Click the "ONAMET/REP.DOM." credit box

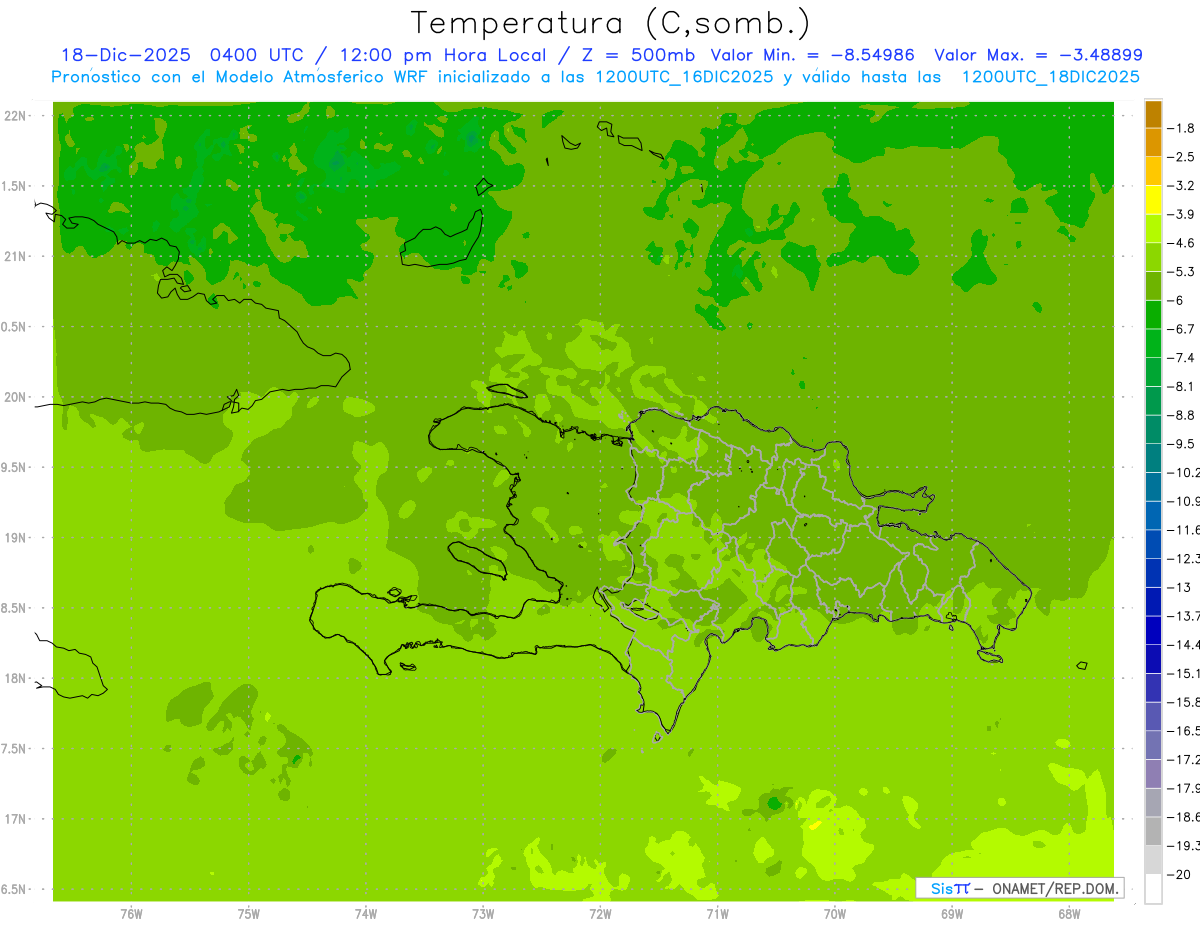(1020, 888)
